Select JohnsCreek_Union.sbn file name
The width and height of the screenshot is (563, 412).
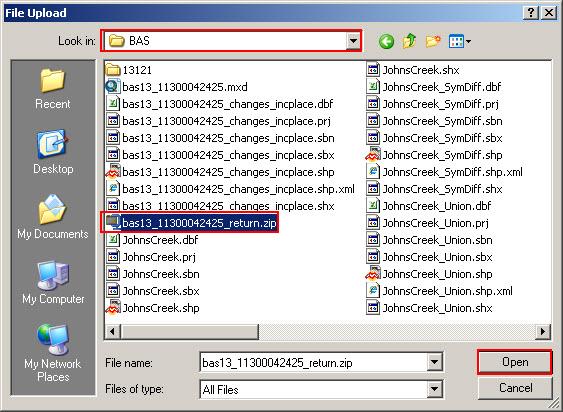(437, 240)
